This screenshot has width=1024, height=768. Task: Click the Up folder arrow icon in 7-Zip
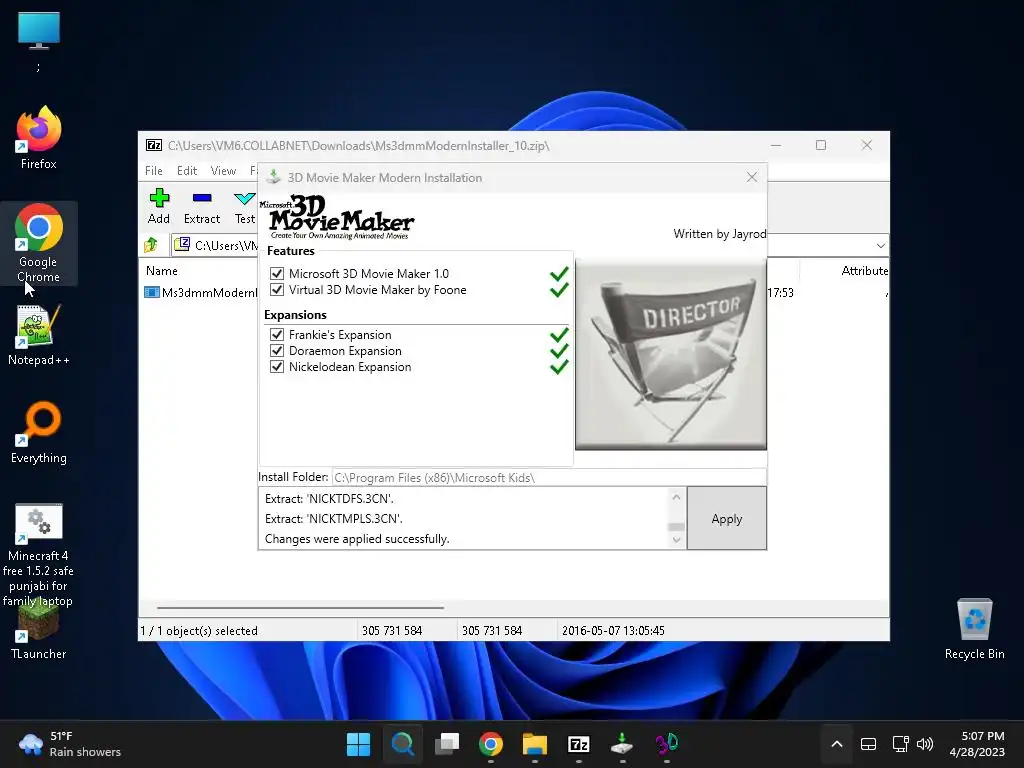(x=152, y=245)
